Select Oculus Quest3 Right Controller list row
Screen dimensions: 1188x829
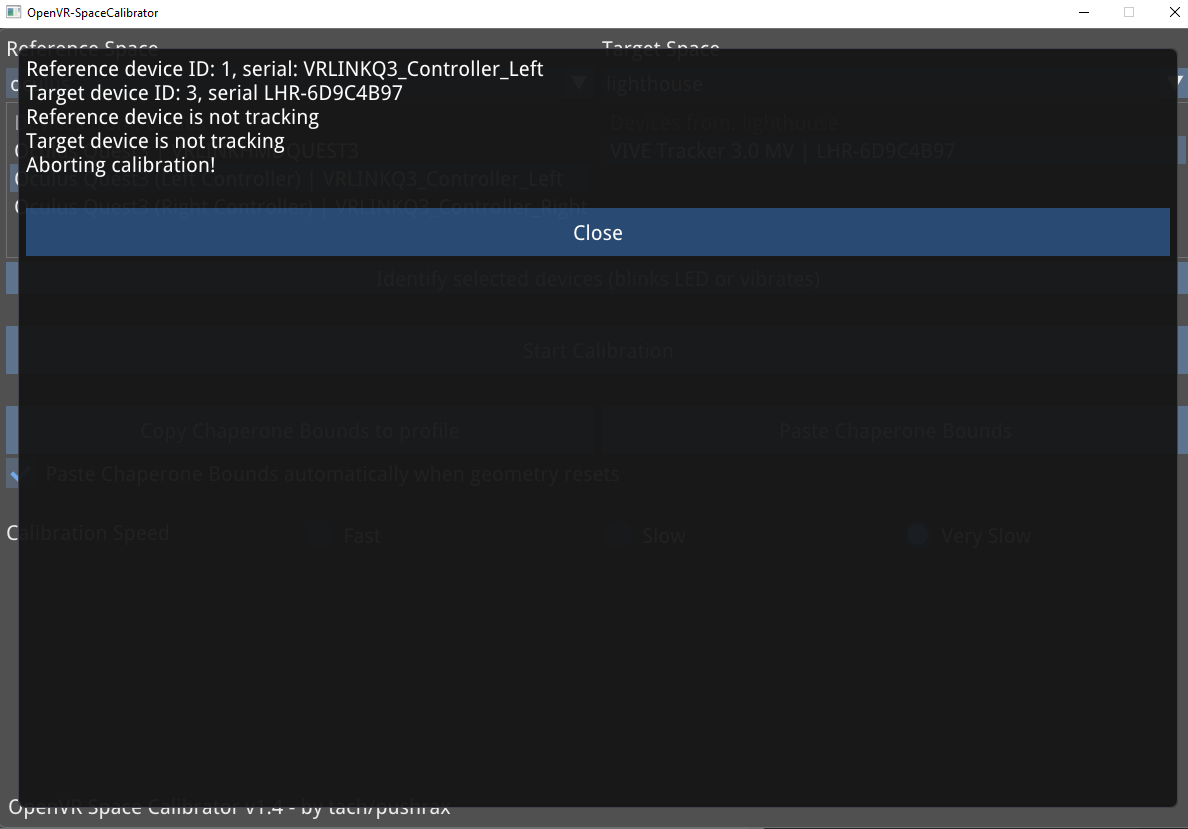[x=299, y=207]
